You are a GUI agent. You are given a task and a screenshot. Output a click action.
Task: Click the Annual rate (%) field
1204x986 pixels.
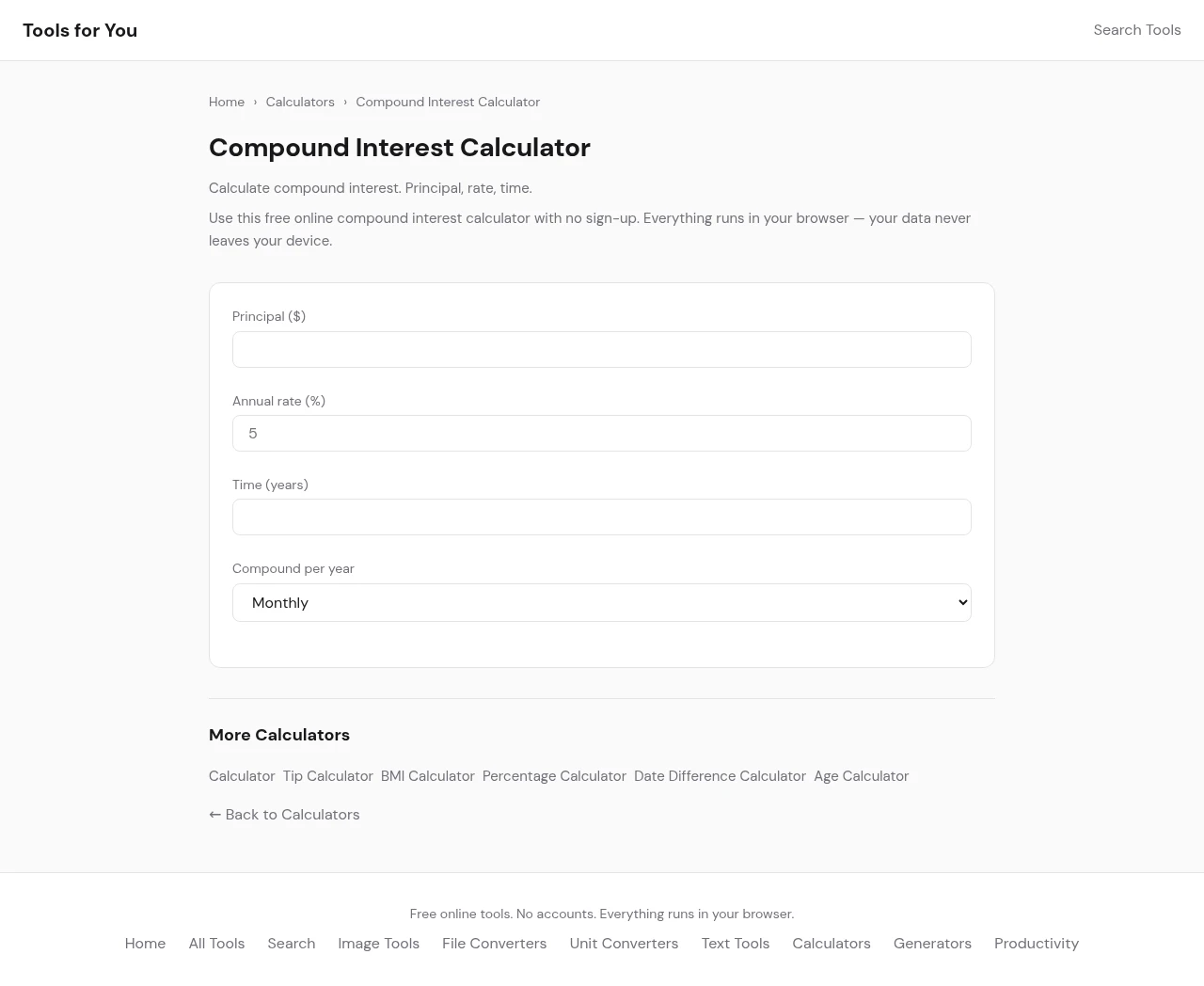pyautogui.click(x=601, y=433)
